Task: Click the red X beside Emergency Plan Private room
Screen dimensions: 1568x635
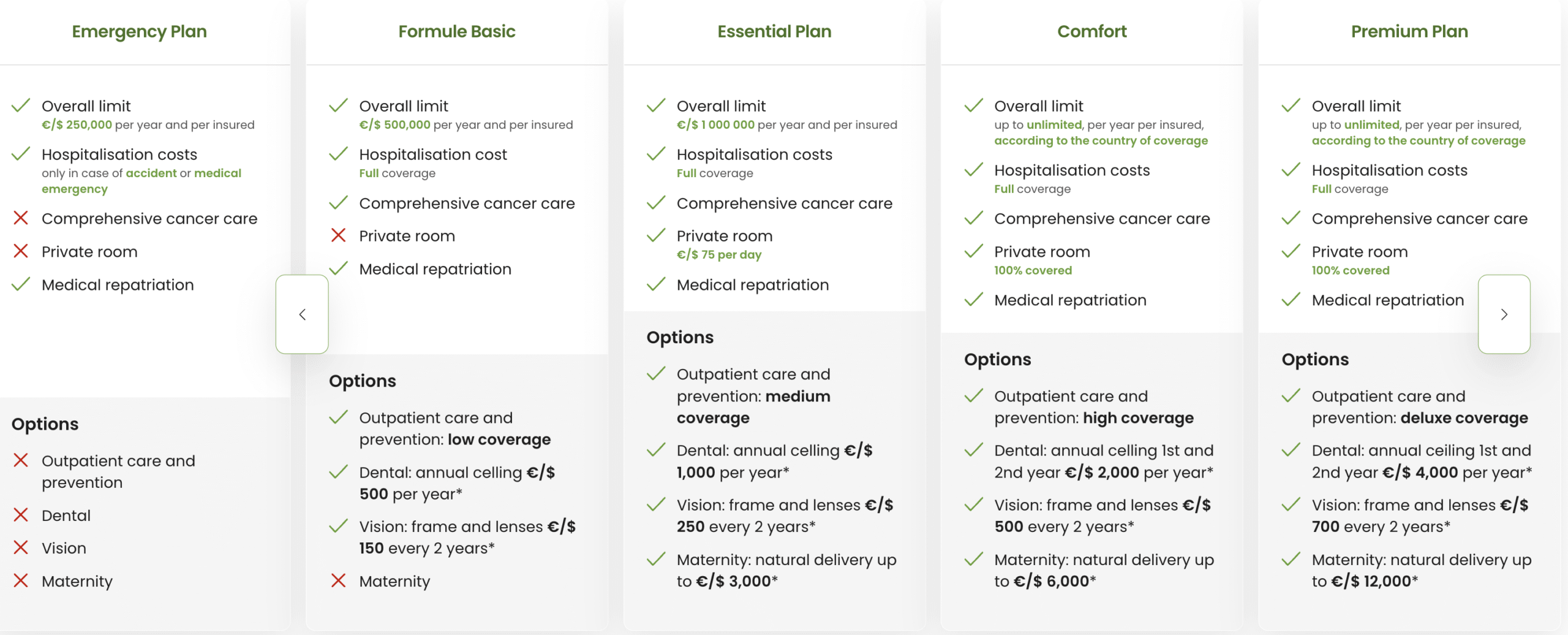Action: (21, 251)
